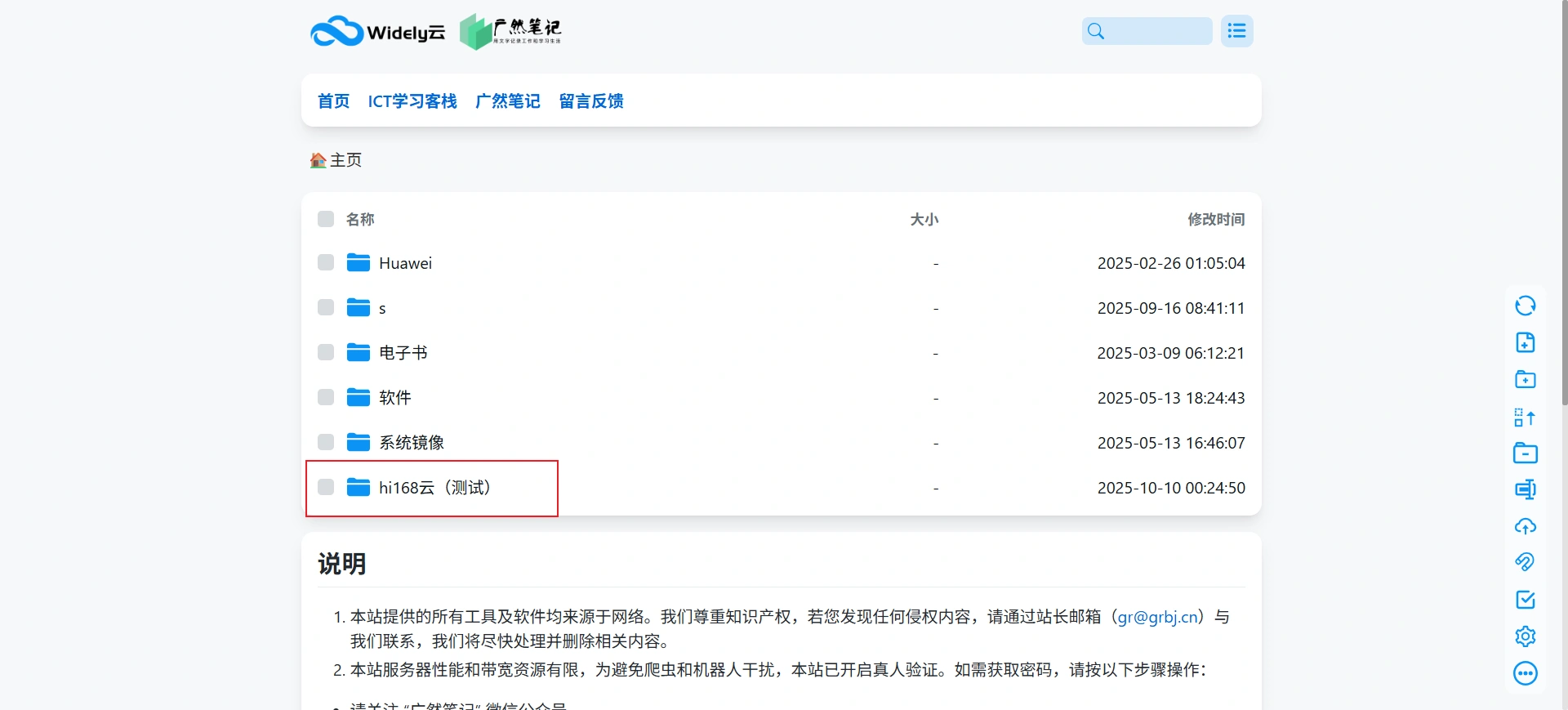This screenshot has width=1568, height=710.
Task: Go to the 留言反馈 navigation item
Action: [591, 101]
